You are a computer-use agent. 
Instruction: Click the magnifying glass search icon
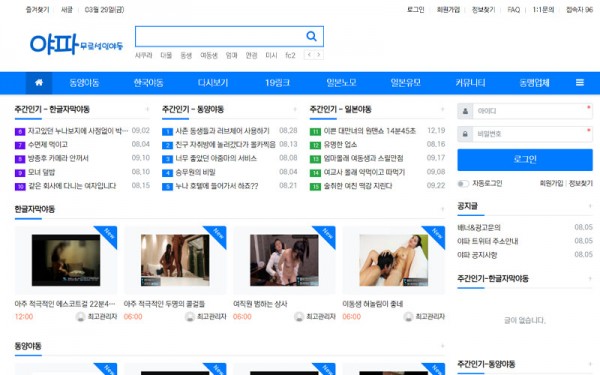311,36
